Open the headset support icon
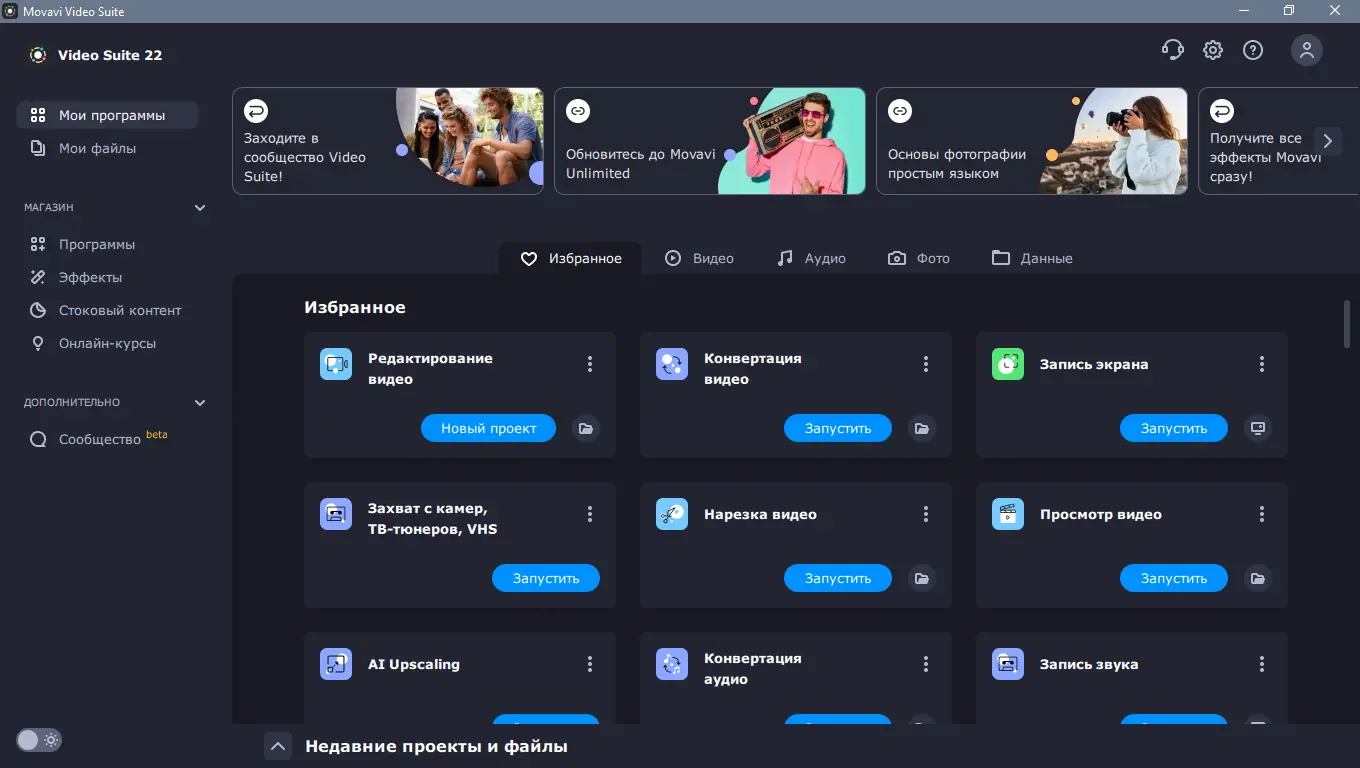1360x768 pixels. click(x=1173, y=49)
